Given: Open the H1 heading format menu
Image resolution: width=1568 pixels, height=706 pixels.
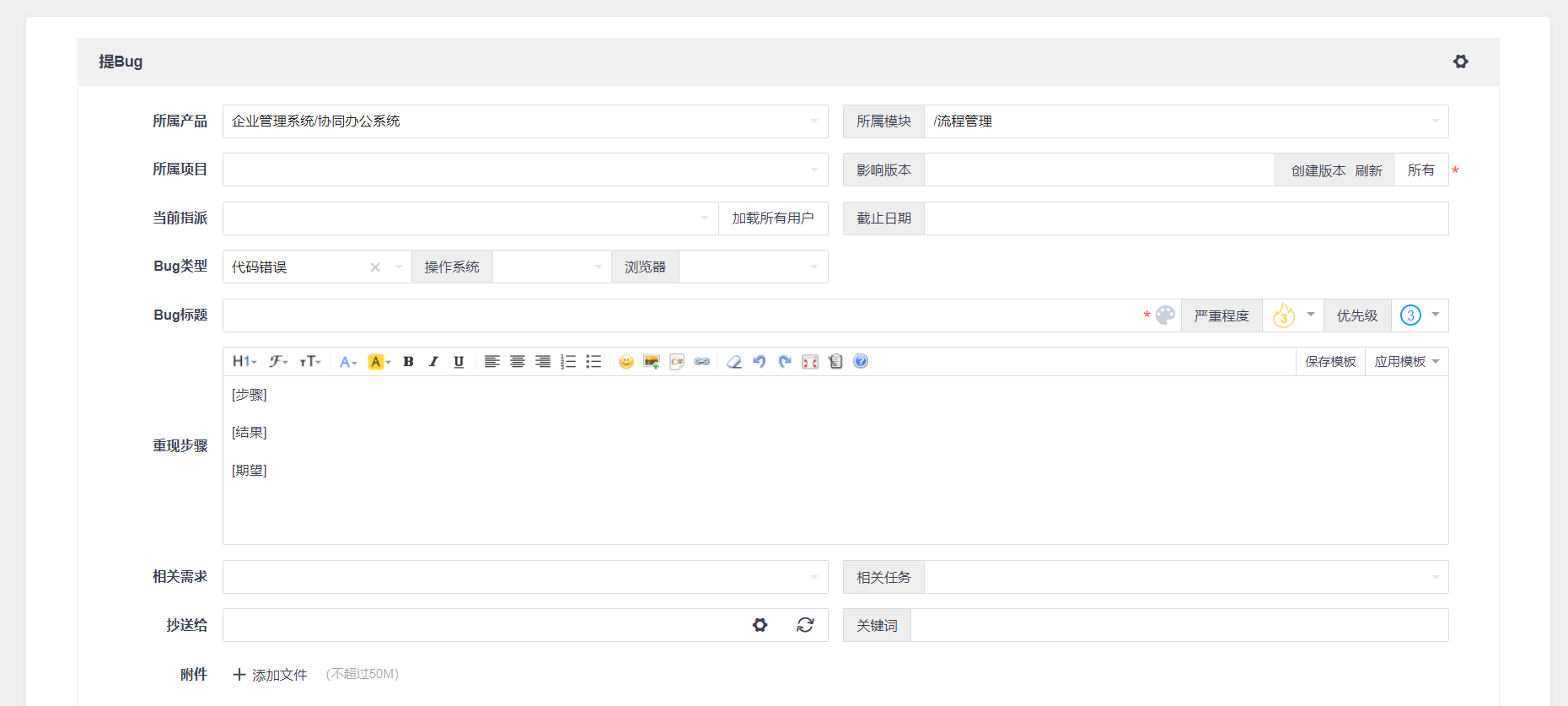Looking at the screenshot, I should tap(244, 361).
